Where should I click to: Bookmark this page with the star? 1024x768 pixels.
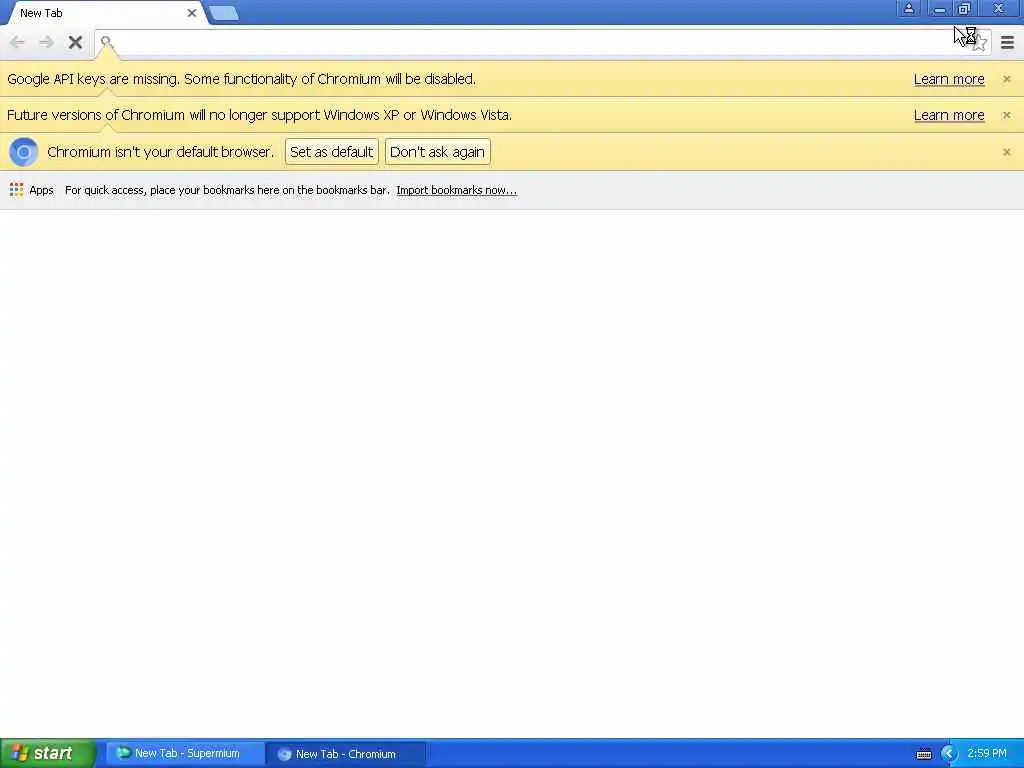[x=979, y=43]
